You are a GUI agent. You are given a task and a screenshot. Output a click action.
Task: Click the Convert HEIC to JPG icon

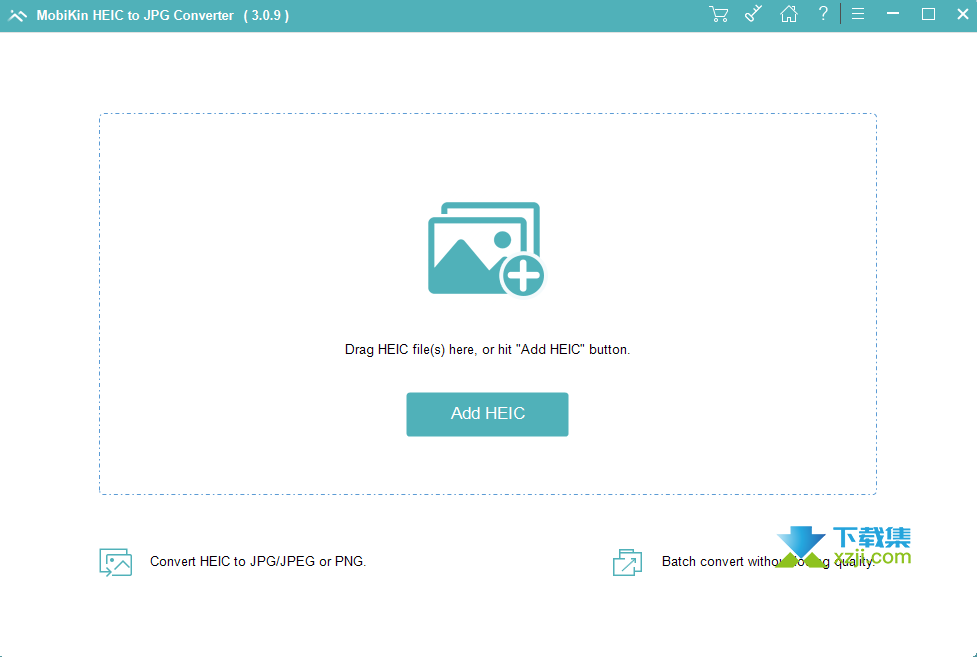click(x=115, y=562)
